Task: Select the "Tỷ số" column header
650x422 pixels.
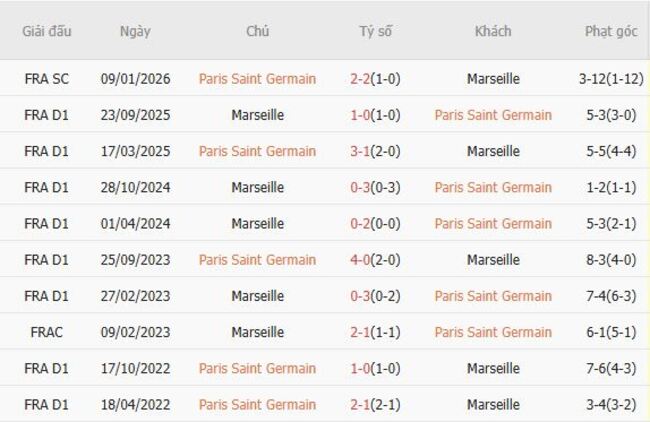Action: pyautogui.click(x=376, y=31)
